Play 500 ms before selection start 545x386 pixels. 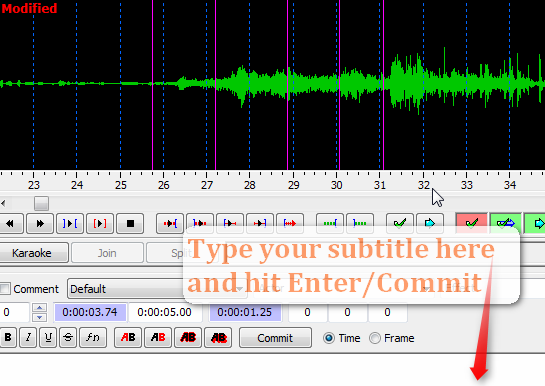tap(170, 223)
